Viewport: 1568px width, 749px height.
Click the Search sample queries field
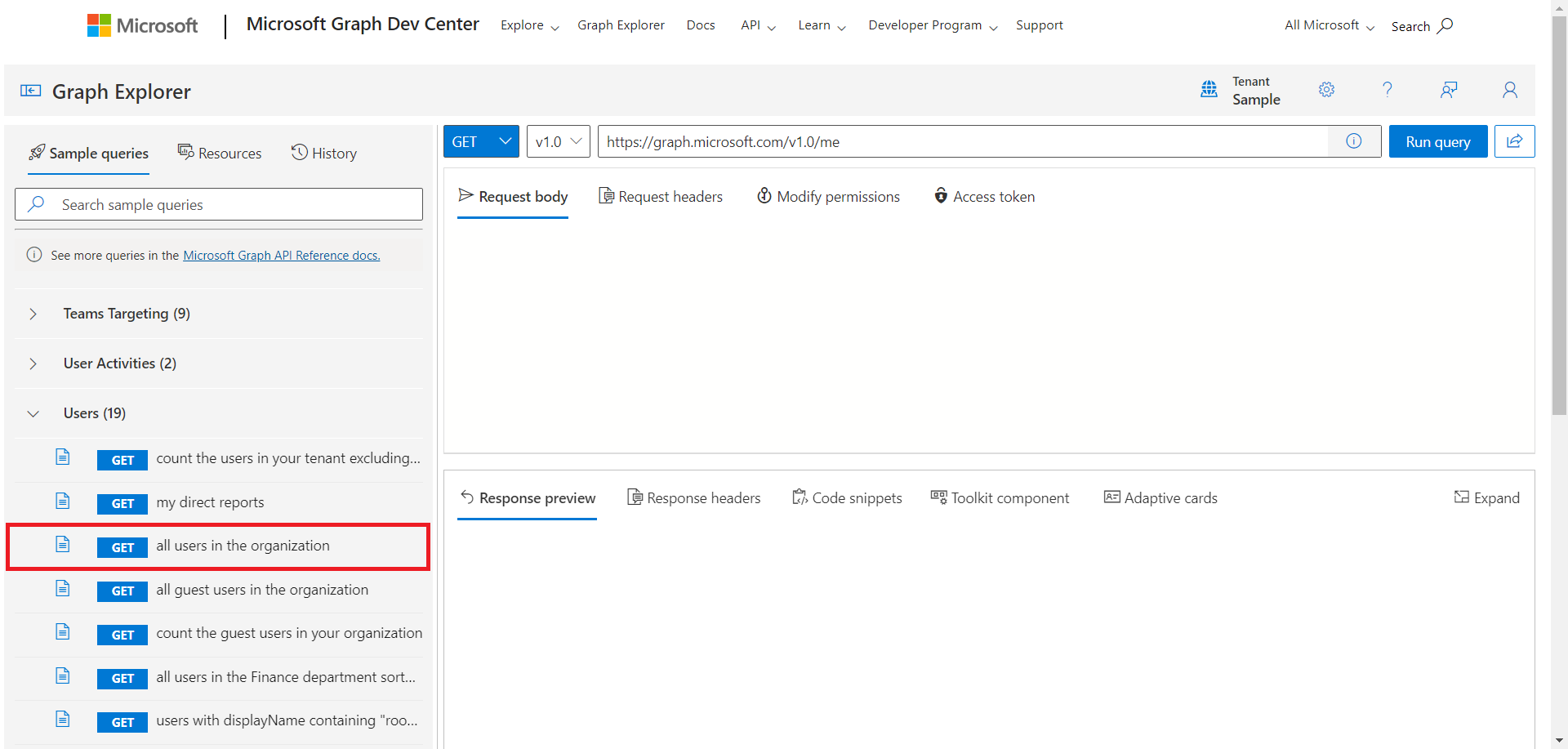point(219,204)
